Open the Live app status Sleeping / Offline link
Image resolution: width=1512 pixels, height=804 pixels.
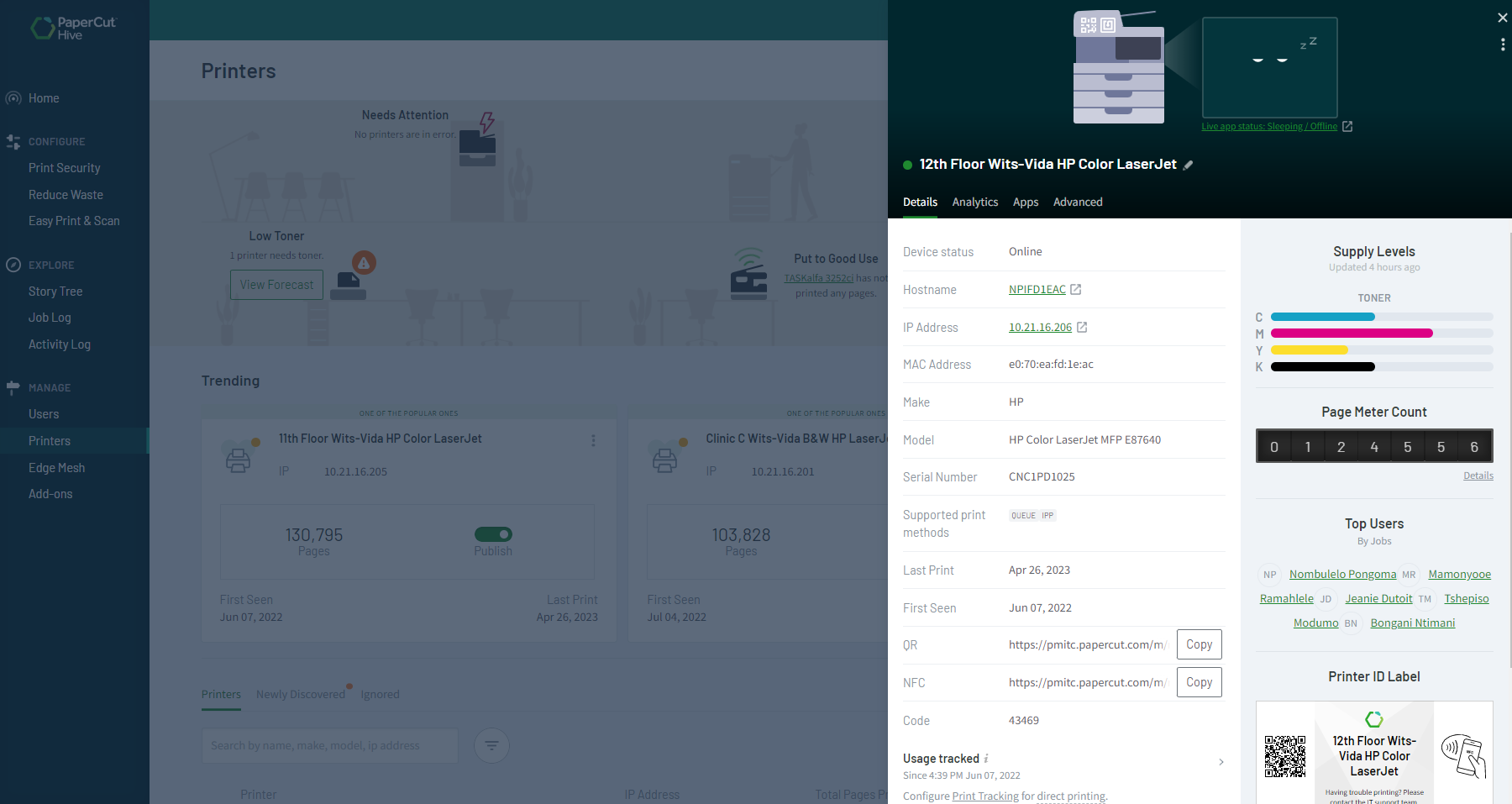point(1268,127)
